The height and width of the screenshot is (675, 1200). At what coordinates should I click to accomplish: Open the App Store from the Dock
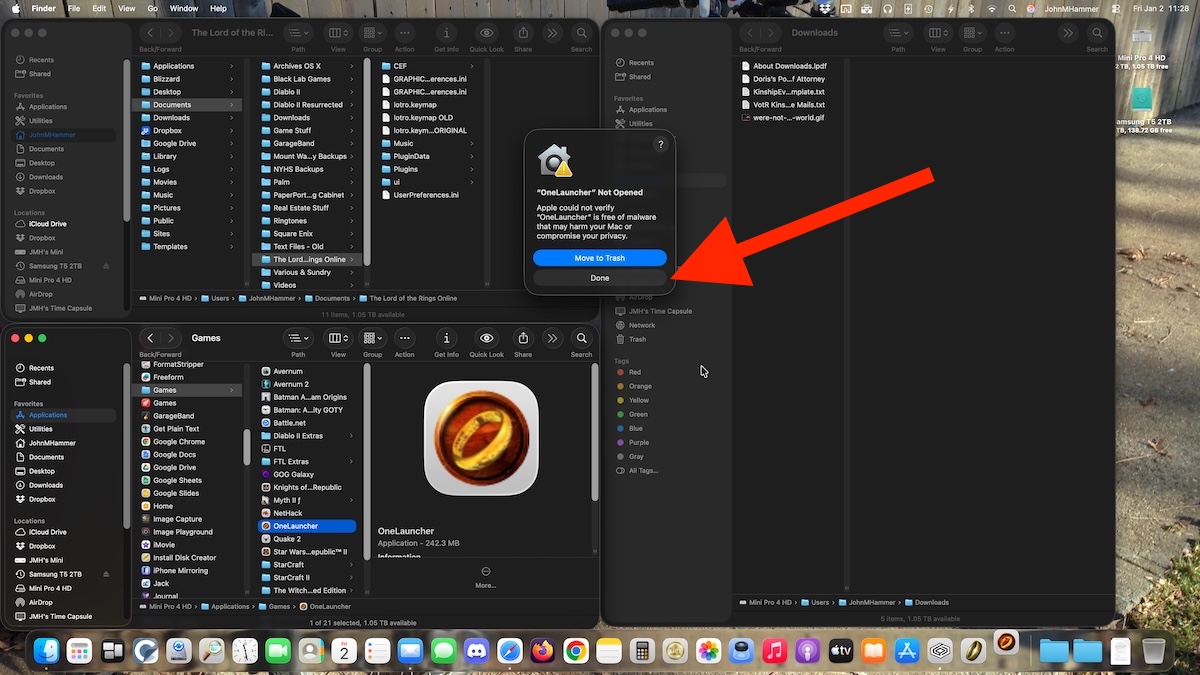coord(906,651)
